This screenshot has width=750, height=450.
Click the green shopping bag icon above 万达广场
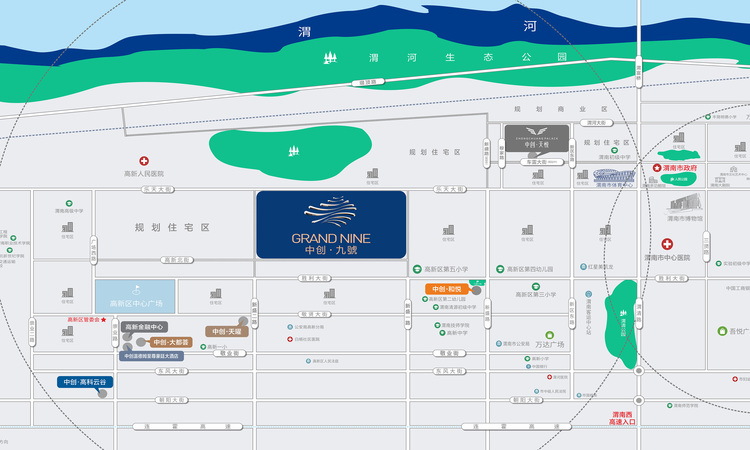[x=550, y=335]
